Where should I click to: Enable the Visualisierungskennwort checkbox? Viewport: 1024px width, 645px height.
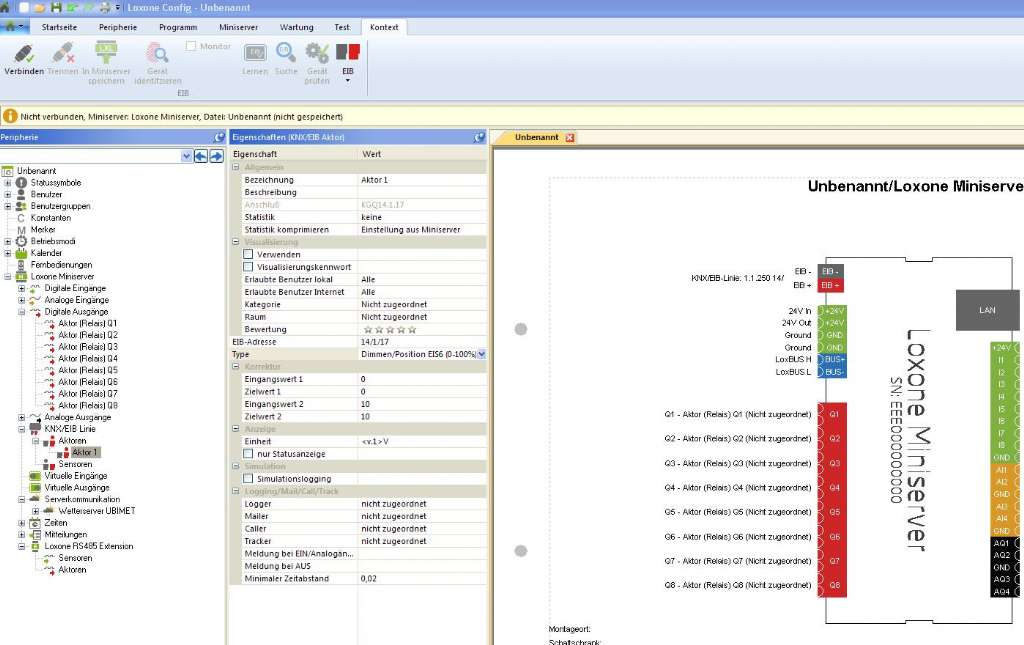(x=248, y=266)
